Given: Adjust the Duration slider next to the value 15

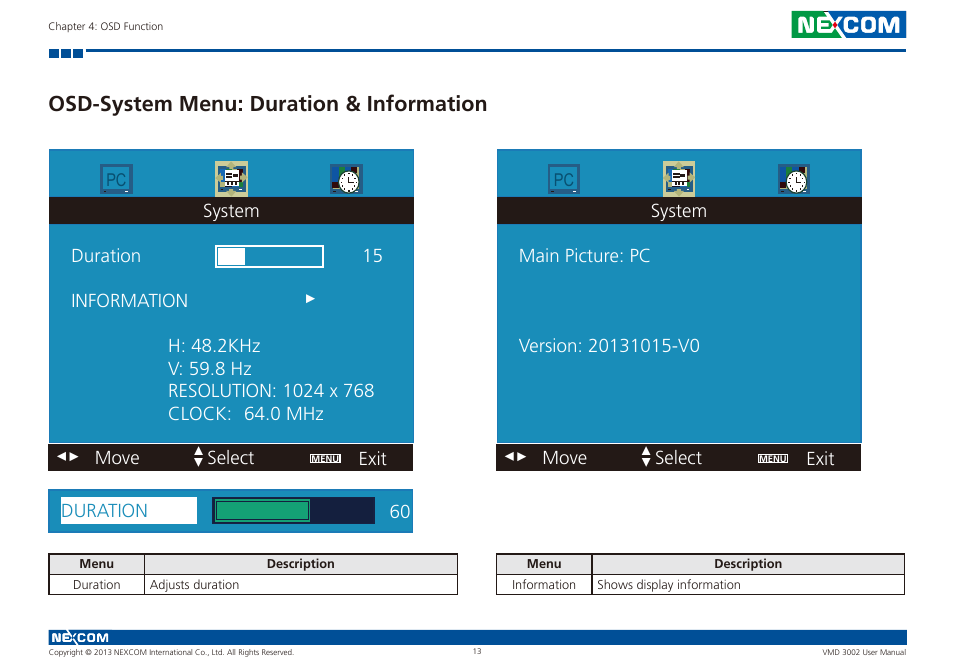Looking at the screenshot, I should pyautogui.click(x=268, y=256).
